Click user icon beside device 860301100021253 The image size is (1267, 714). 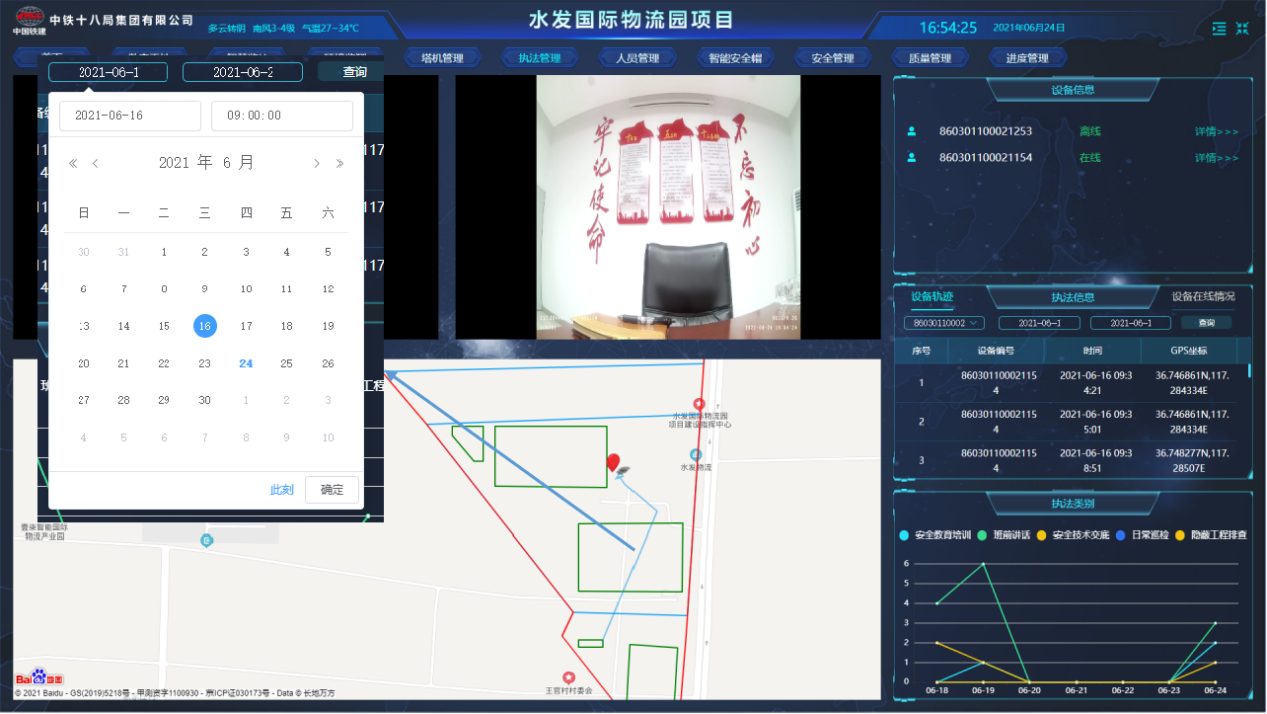pyautogui.click(x=911, y=131)
